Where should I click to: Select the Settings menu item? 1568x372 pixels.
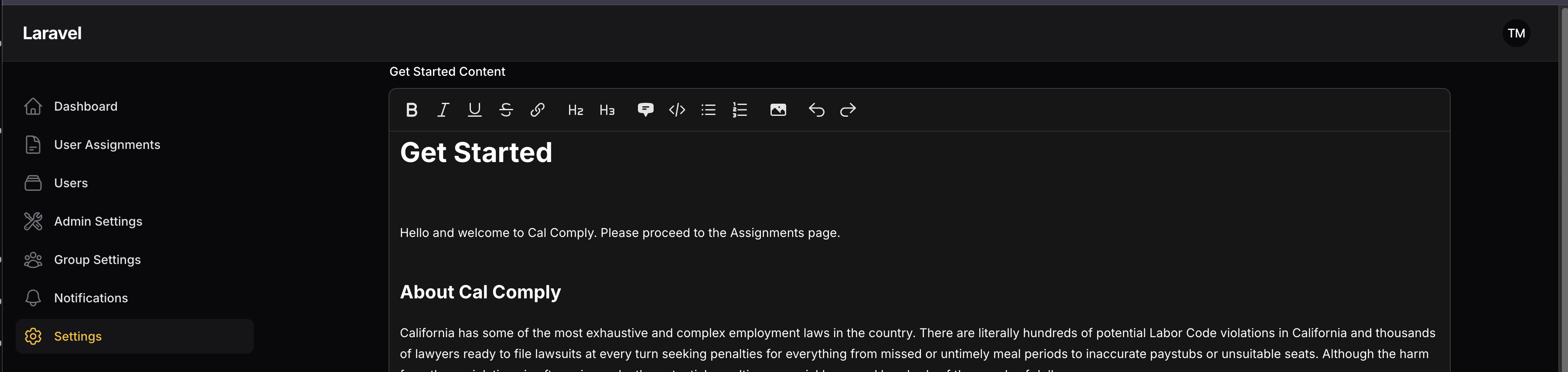[x=135, y=336]
